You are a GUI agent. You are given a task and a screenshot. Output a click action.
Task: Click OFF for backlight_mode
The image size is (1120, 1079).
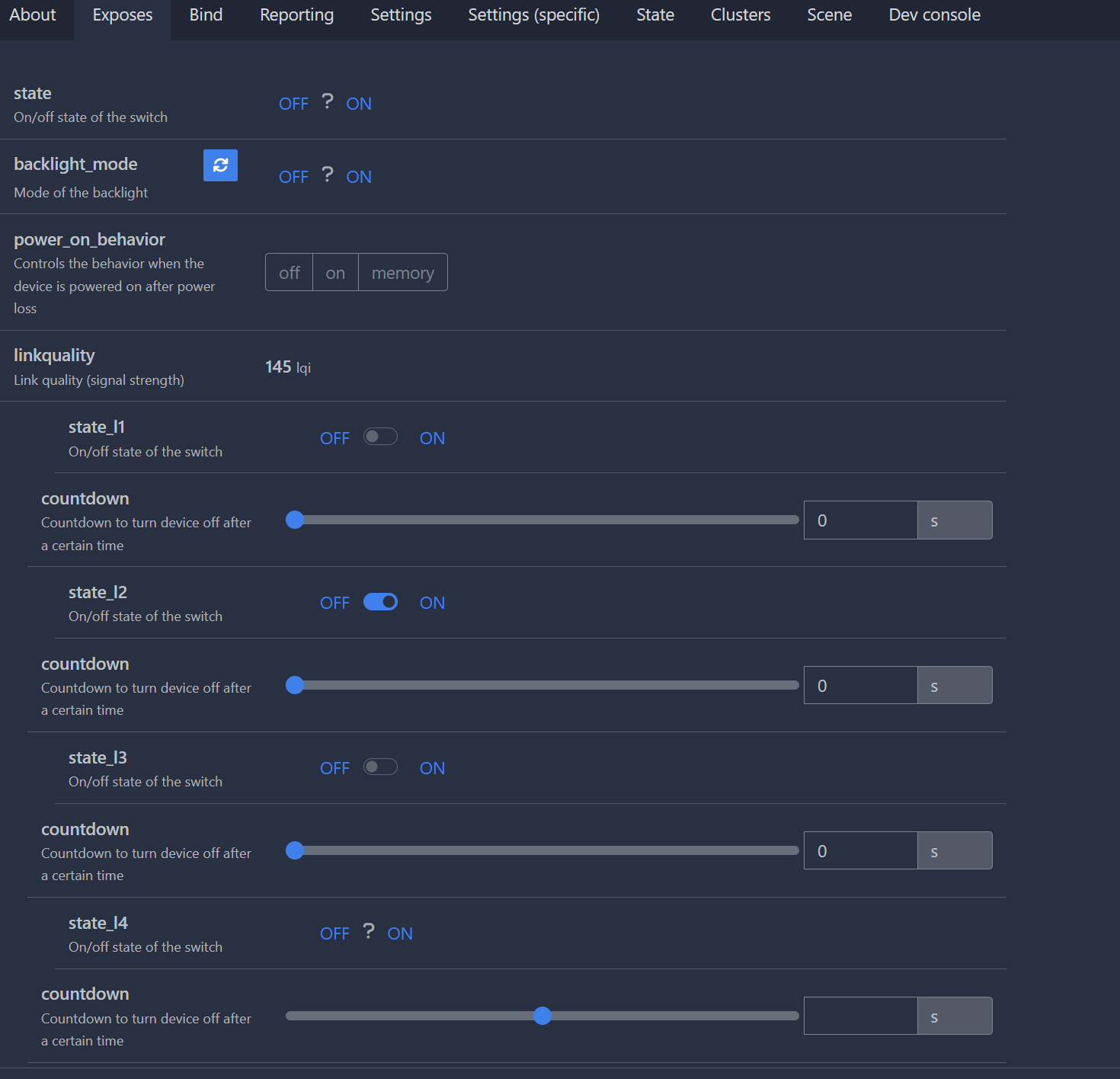(293, 176)
